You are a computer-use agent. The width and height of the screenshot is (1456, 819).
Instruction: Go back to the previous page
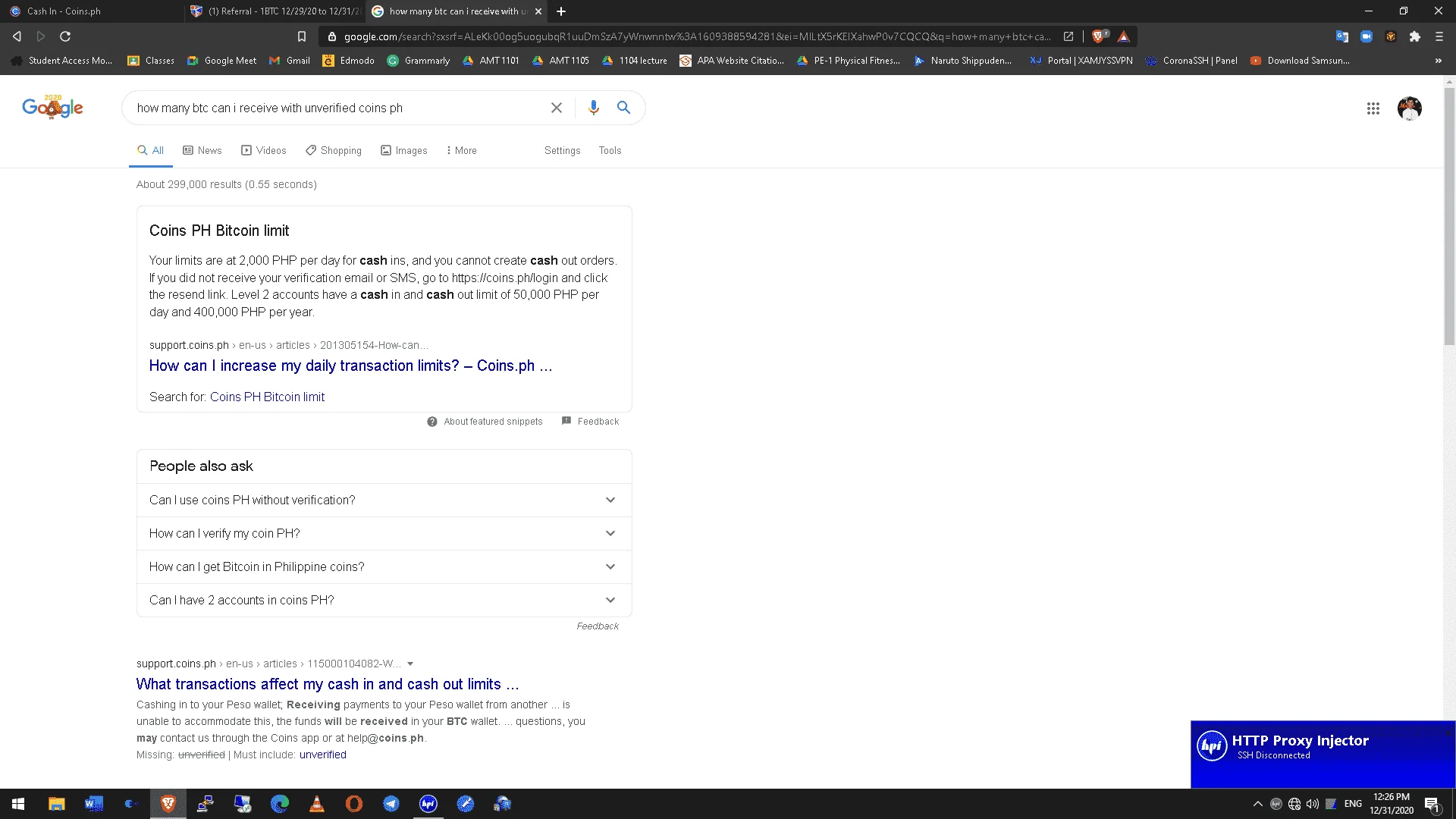pyautogui.click(x=17, y=36)
